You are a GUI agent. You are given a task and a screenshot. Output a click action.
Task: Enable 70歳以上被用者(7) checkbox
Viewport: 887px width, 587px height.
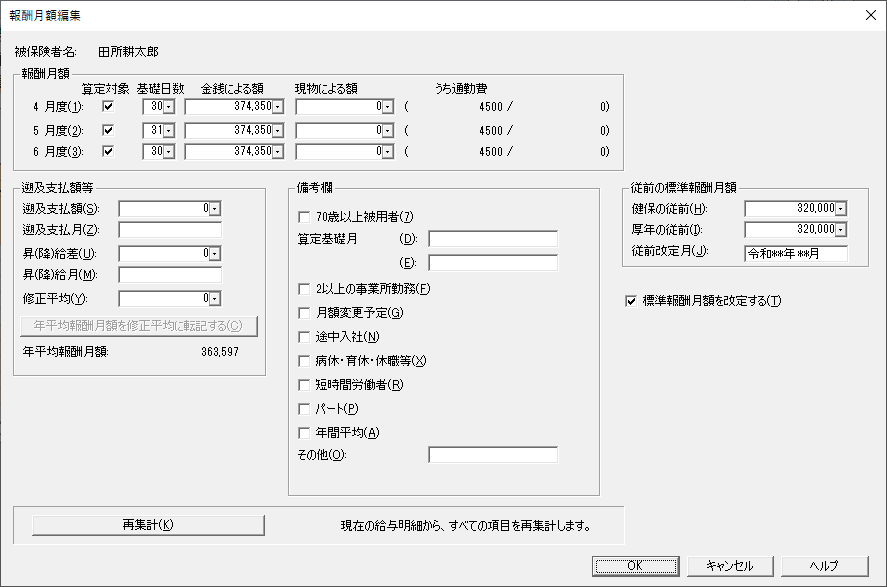[304, 217]
